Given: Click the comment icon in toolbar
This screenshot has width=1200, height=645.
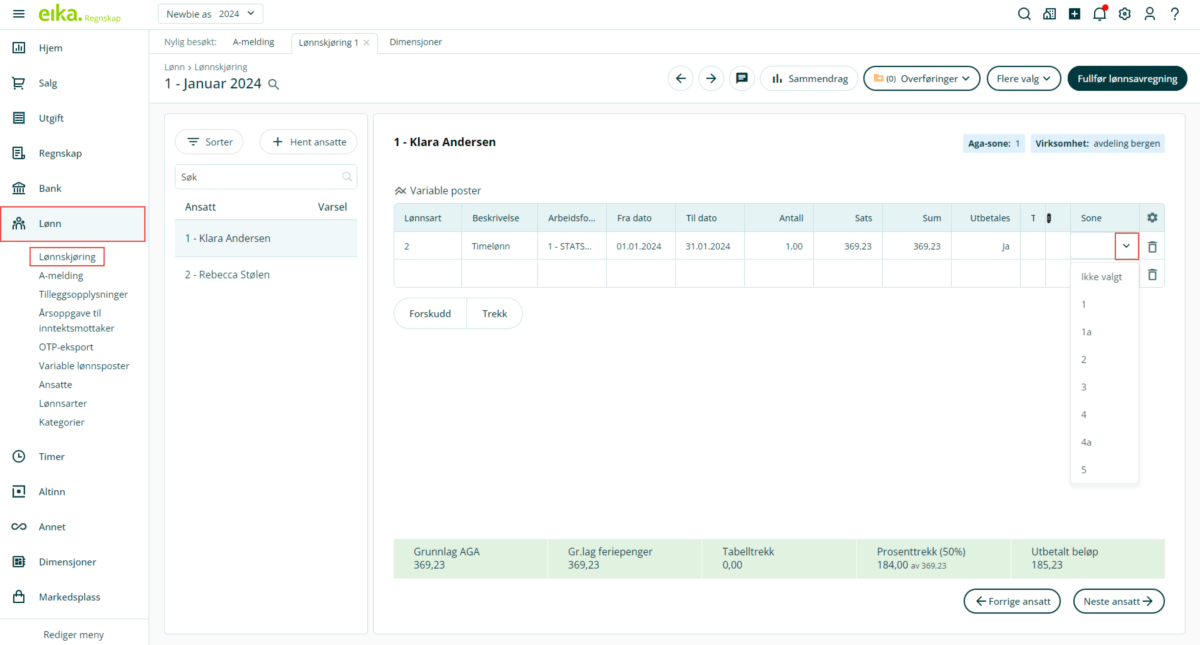Looking at the screenshot, I should (742, 78).
